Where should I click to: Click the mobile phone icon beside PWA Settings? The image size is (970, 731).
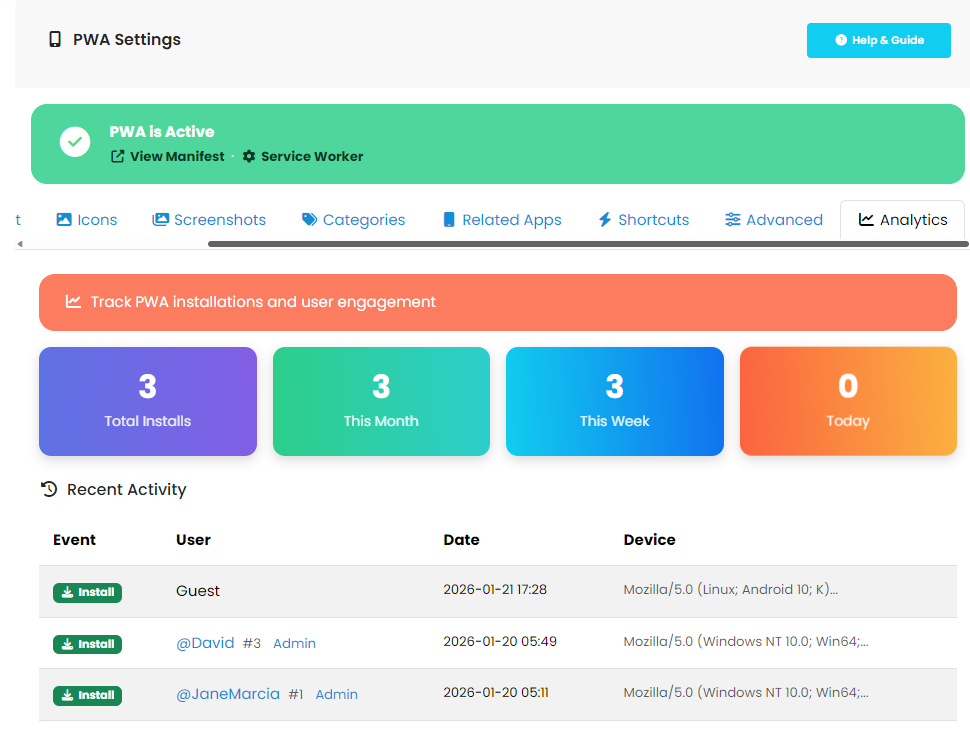tap(54, 39)
